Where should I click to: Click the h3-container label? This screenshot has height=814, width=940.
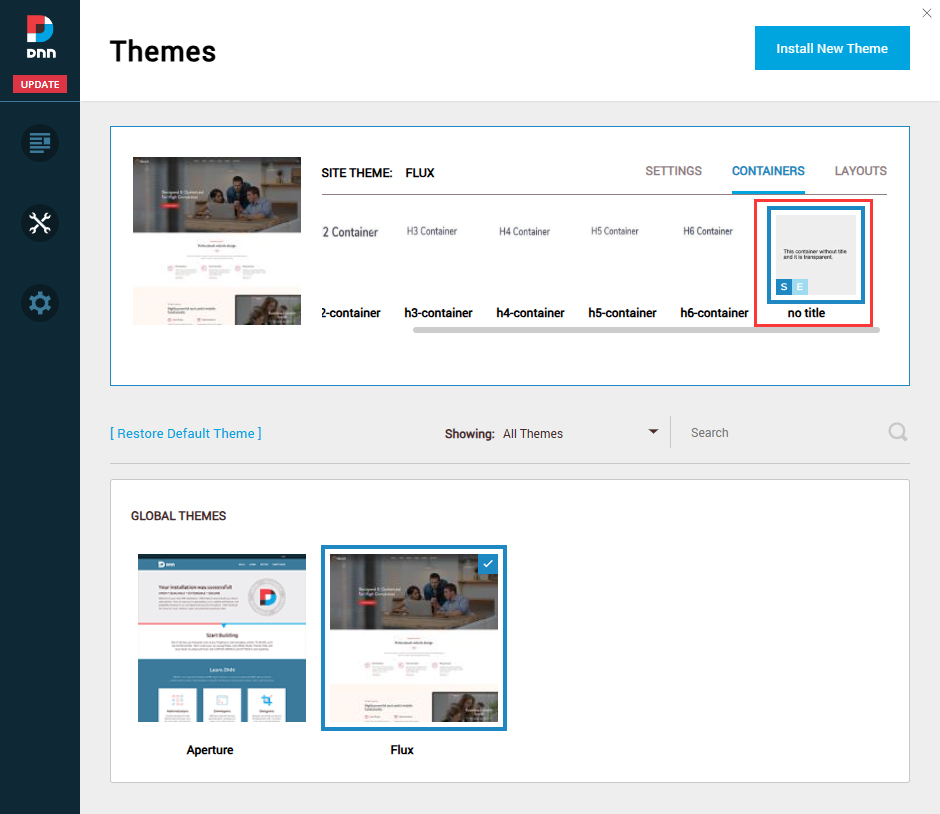438,313
